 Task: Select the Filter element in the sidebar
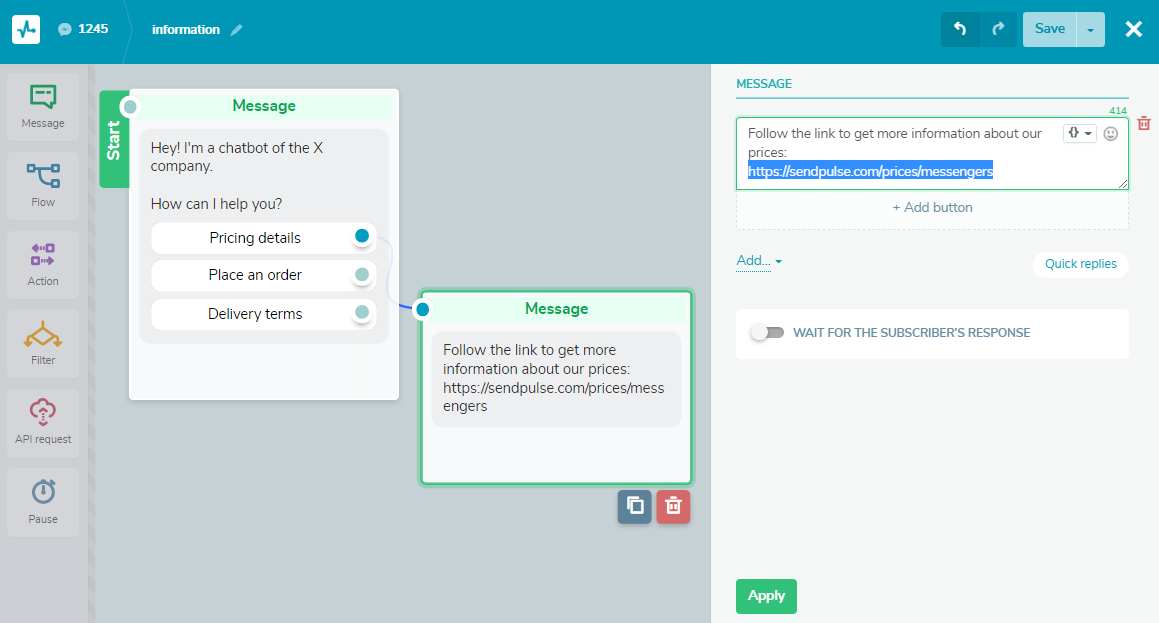pyautogui.click(x=42, y=342)
